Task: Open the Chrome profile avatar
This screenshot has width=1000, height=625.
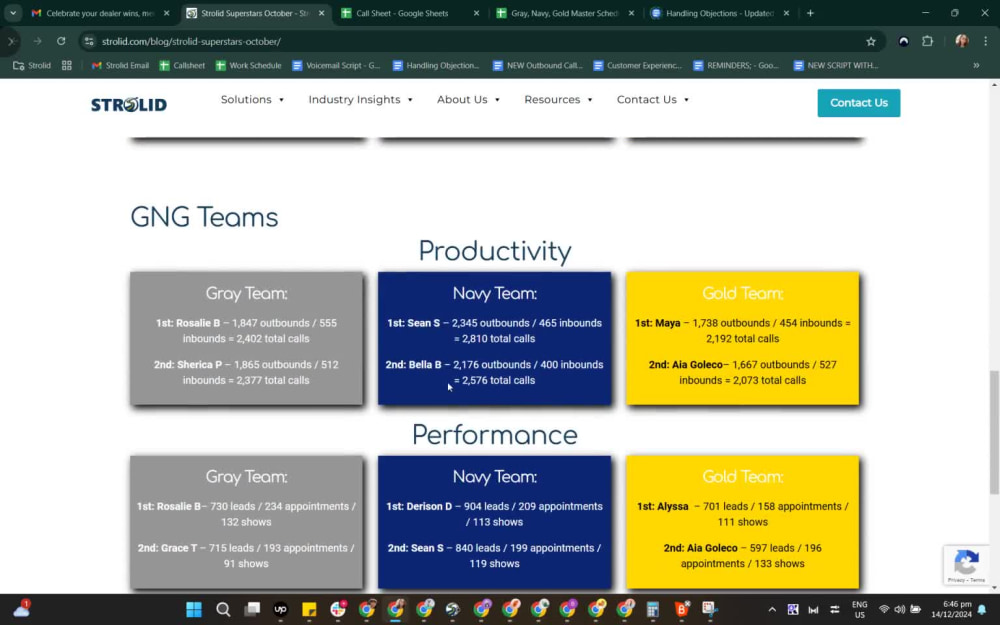Action: point(962,41)
